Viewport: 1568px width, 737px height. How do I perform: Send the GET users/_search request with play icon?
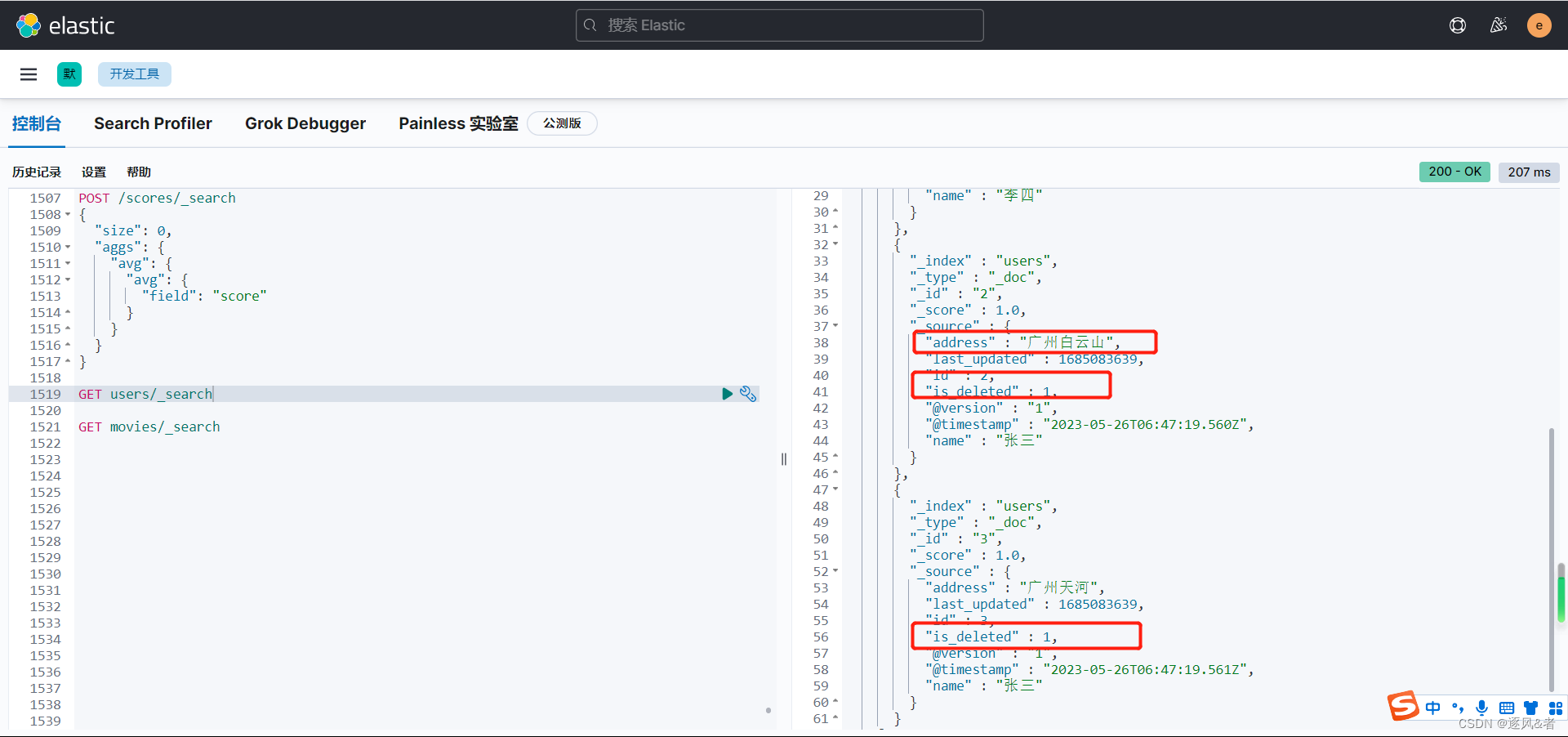point(727,394)
